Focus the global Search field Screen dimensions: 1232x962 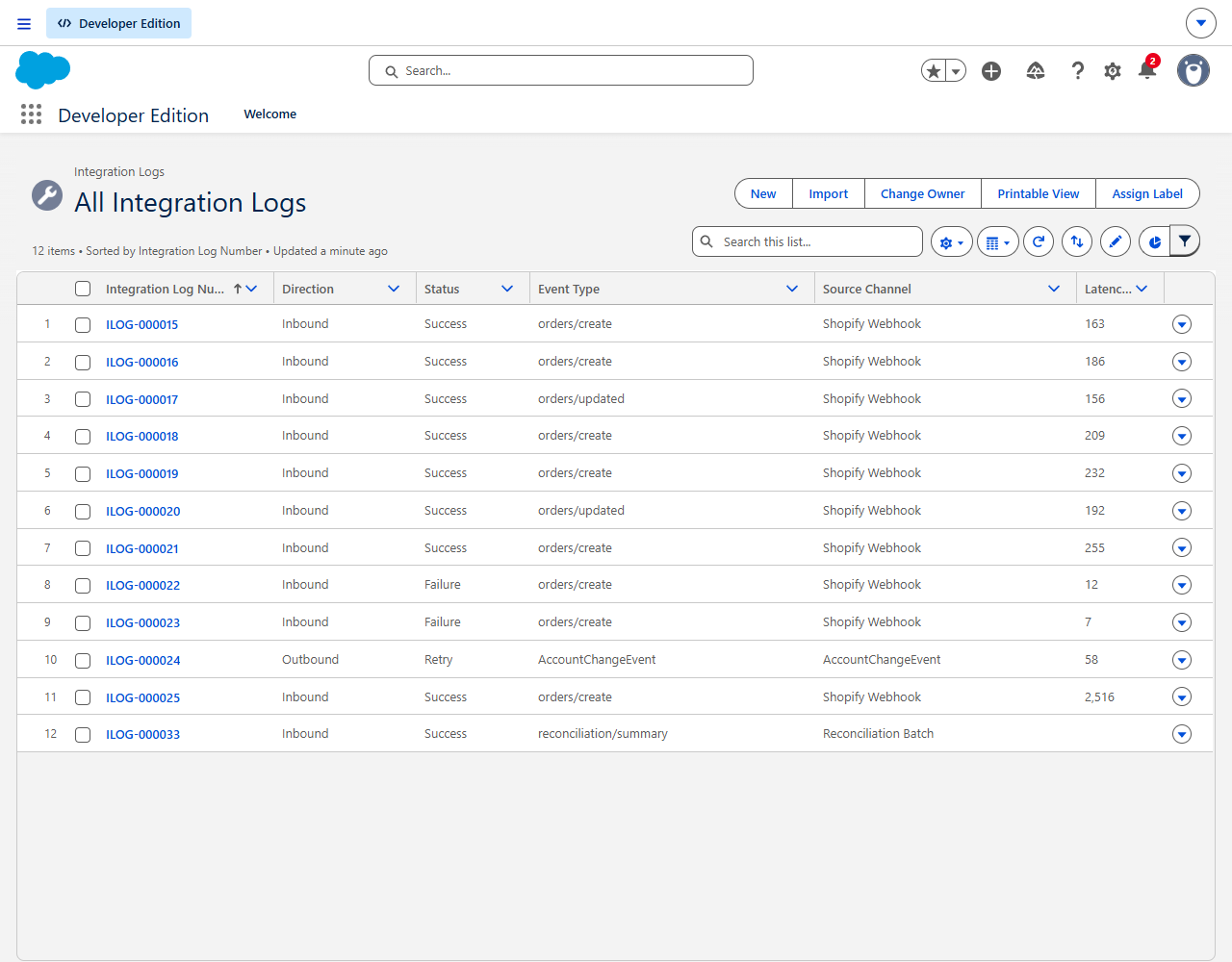(561, 70)
